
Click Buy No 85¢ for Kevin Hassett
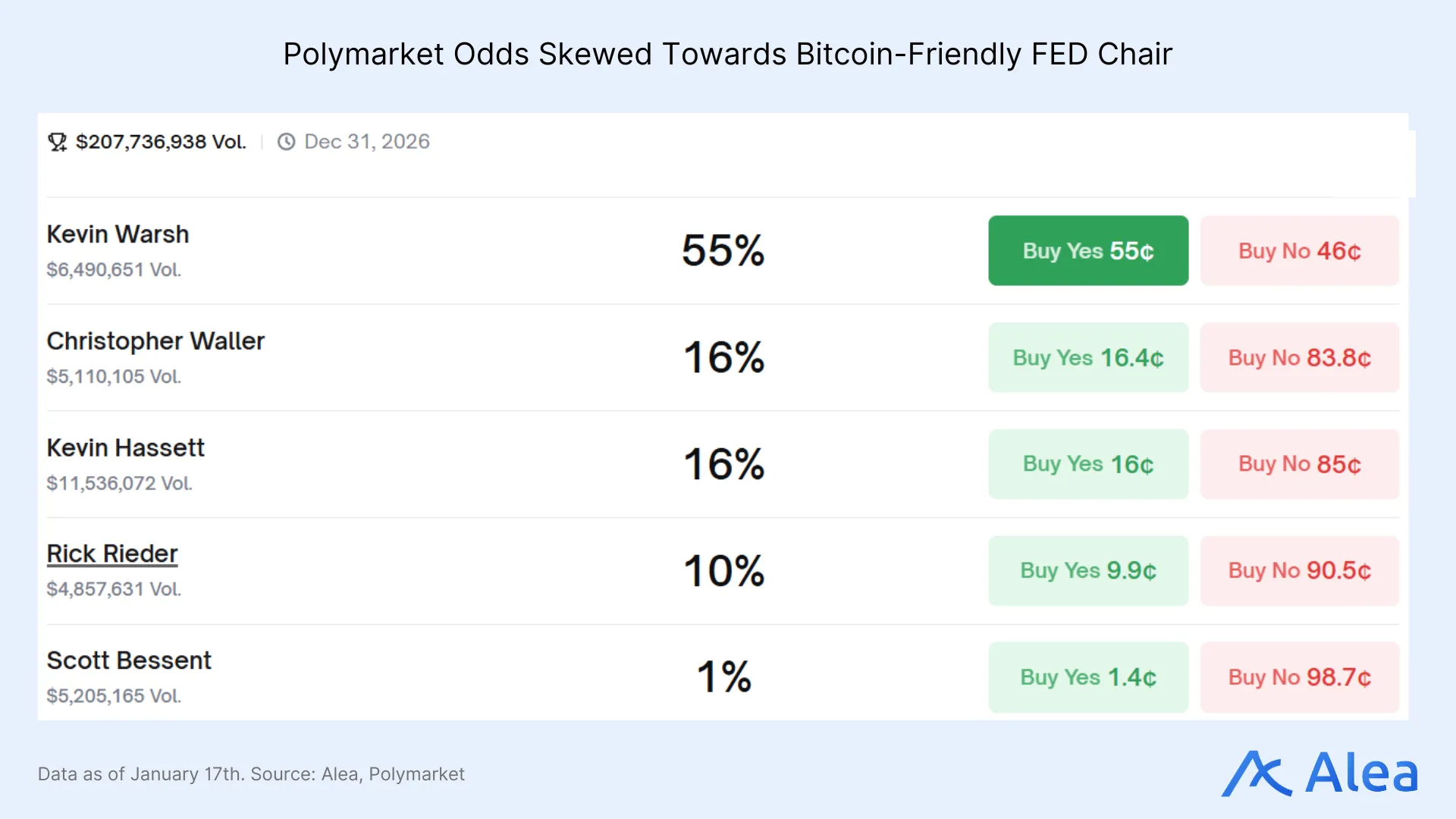coord(1299,464)
